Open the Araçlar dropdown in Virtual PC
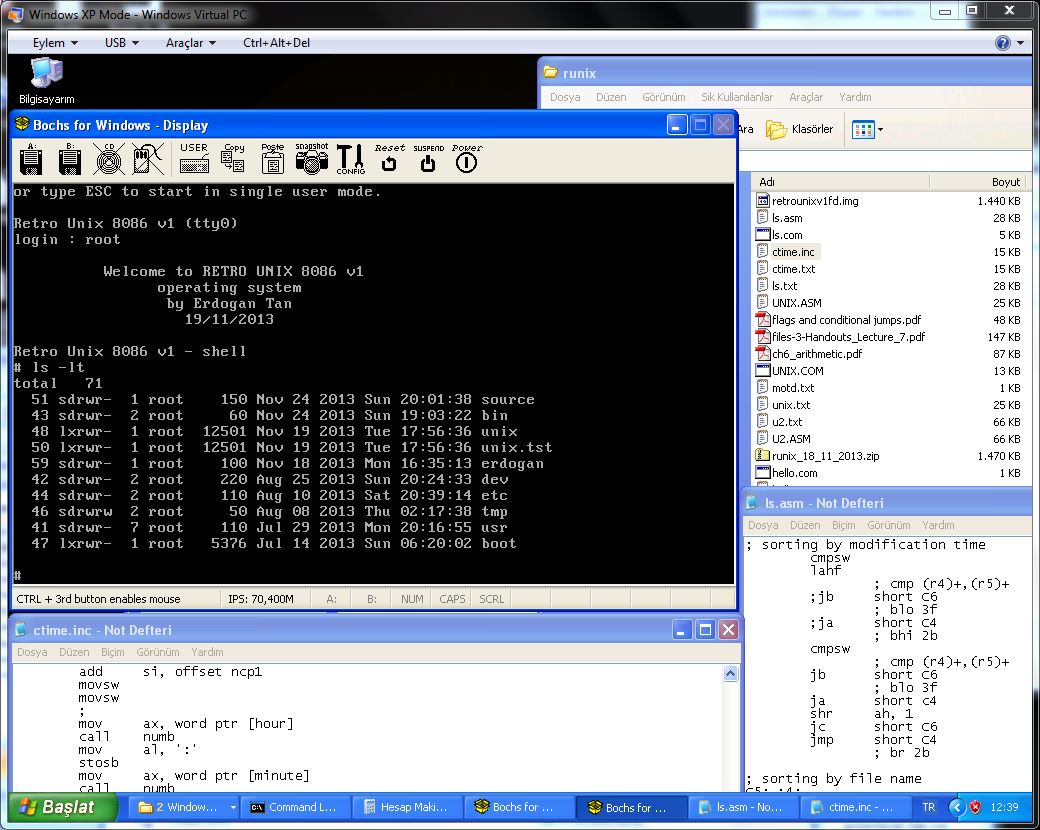 click(190, 43)
